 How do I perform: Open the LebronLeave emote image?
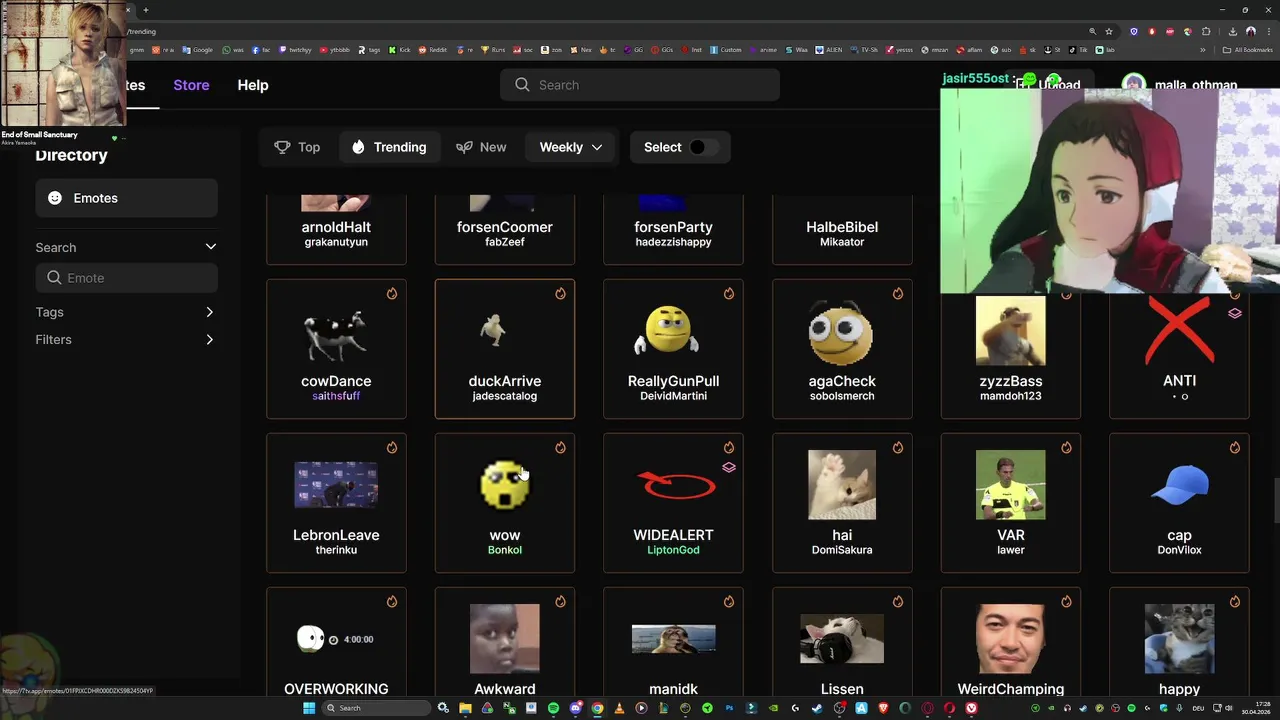[x=336, y=485]
